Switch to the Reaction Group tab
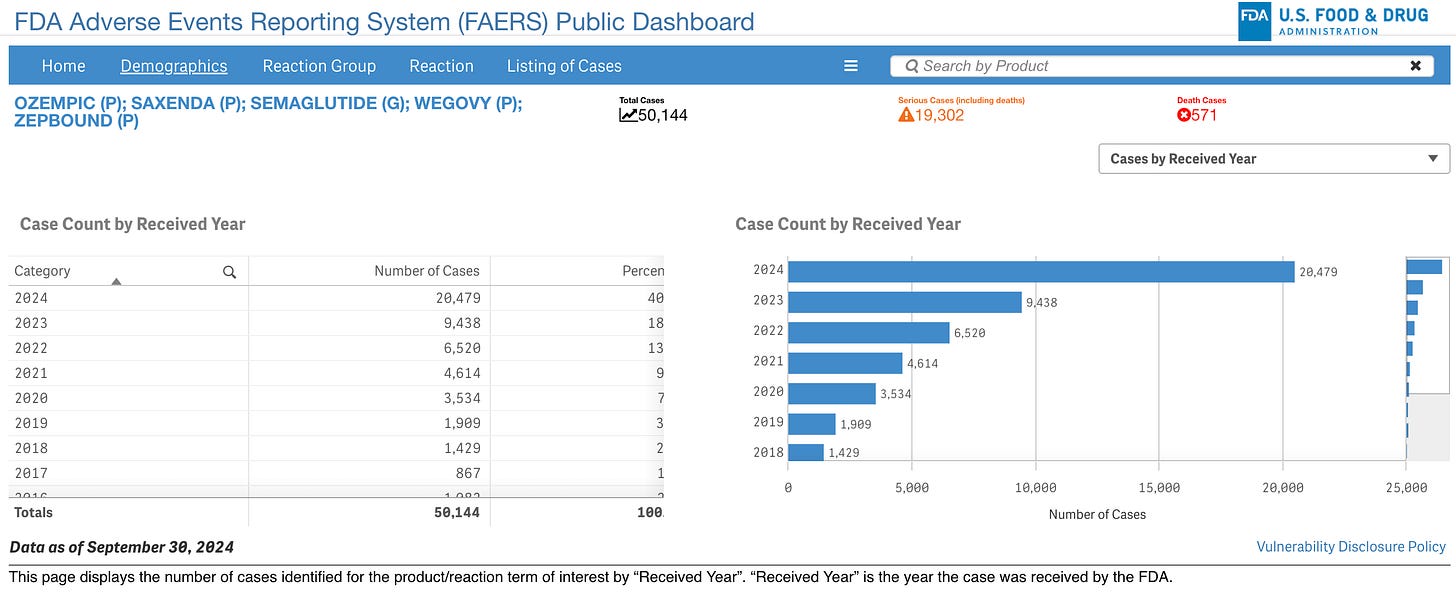Image resolution: width=1456 pixels, height=597 pixels. click(319, 66)
